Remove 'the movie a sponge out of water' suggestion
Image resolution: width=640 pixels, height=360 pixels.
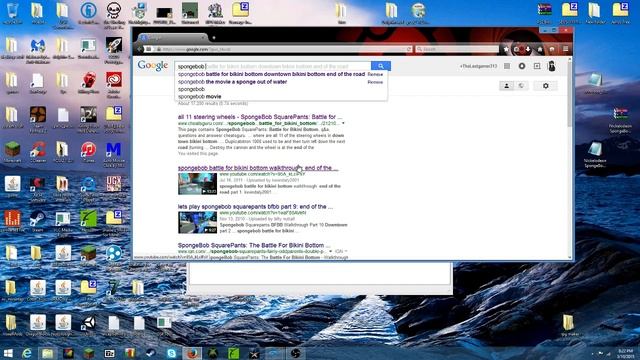tap(375, 82)
